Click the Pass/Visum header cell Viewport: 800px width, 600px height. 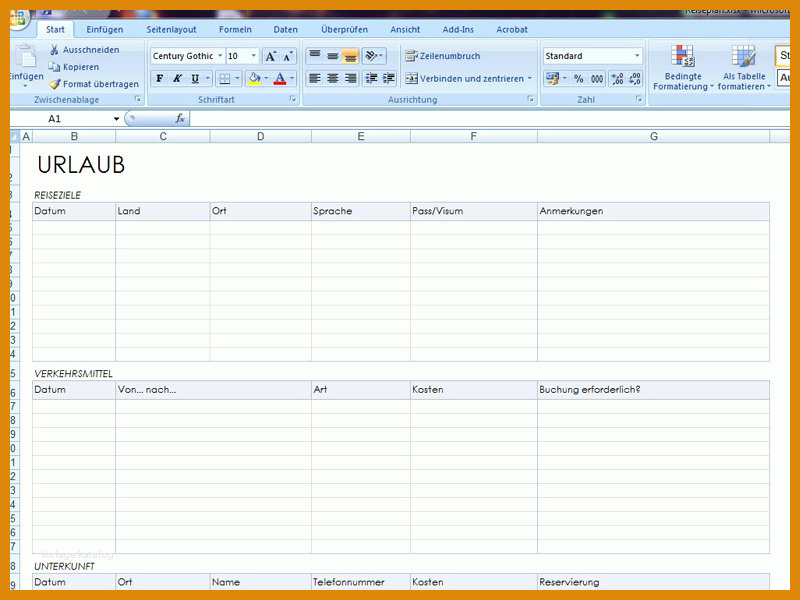(473, 211)
